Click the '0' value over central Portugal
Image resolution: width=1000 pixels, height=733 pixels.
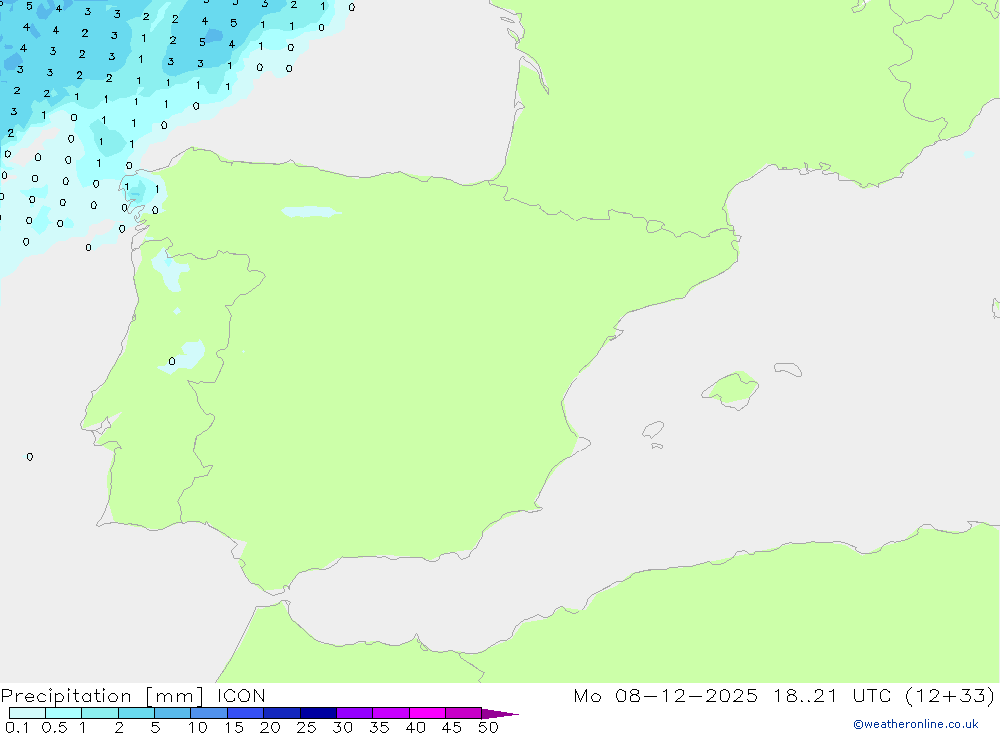click(x=172, y=362)
